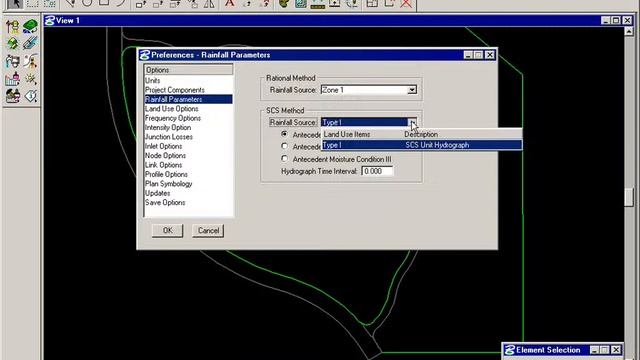
Task: Click View 1 scrollbar up arrow
Action: click(x=629, y=31)
